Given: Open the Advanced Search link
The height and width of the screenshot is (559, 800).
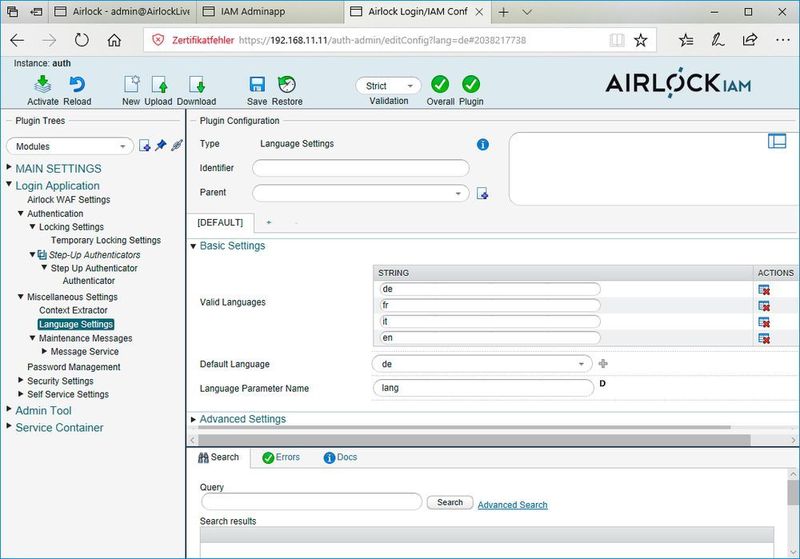Looking at the screenshot, I should [512, 505].
